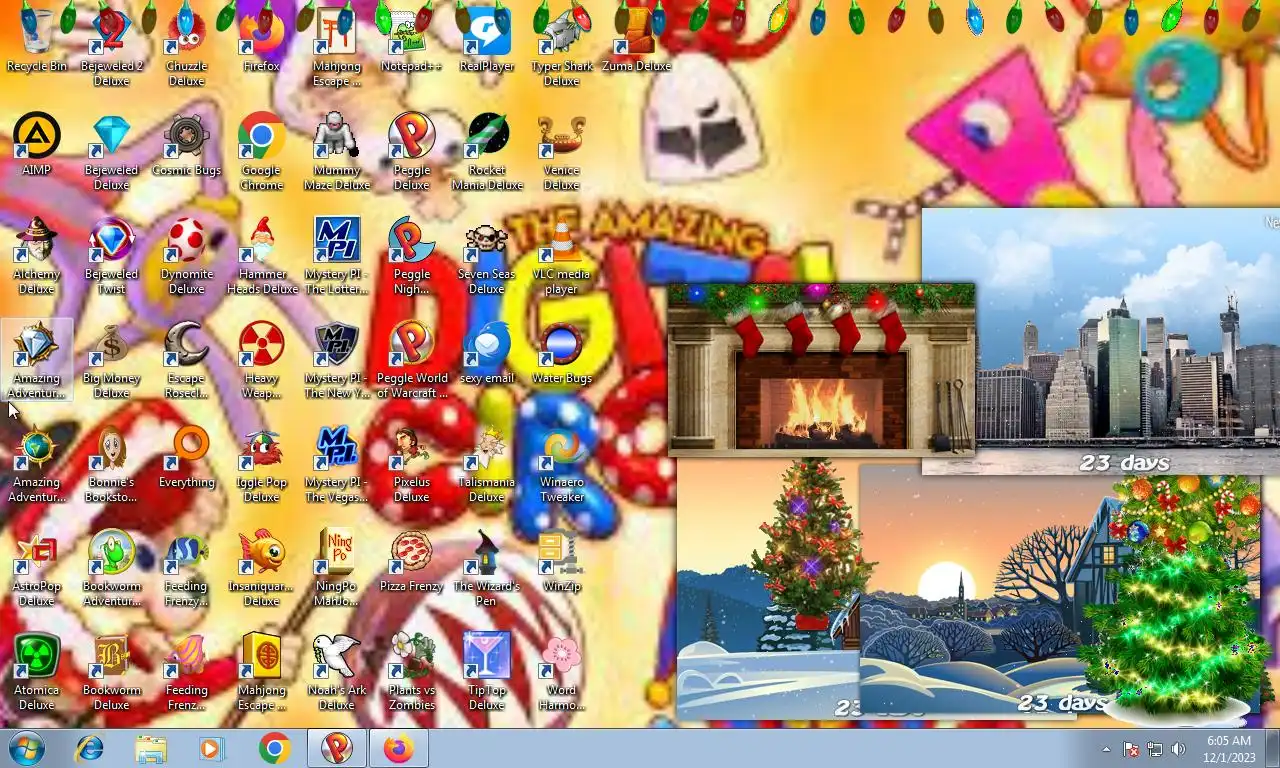Viewport: 1280px width, 768px height.
Task: Select the Bookworm Deluxe icon
Action: click(111, 672)
